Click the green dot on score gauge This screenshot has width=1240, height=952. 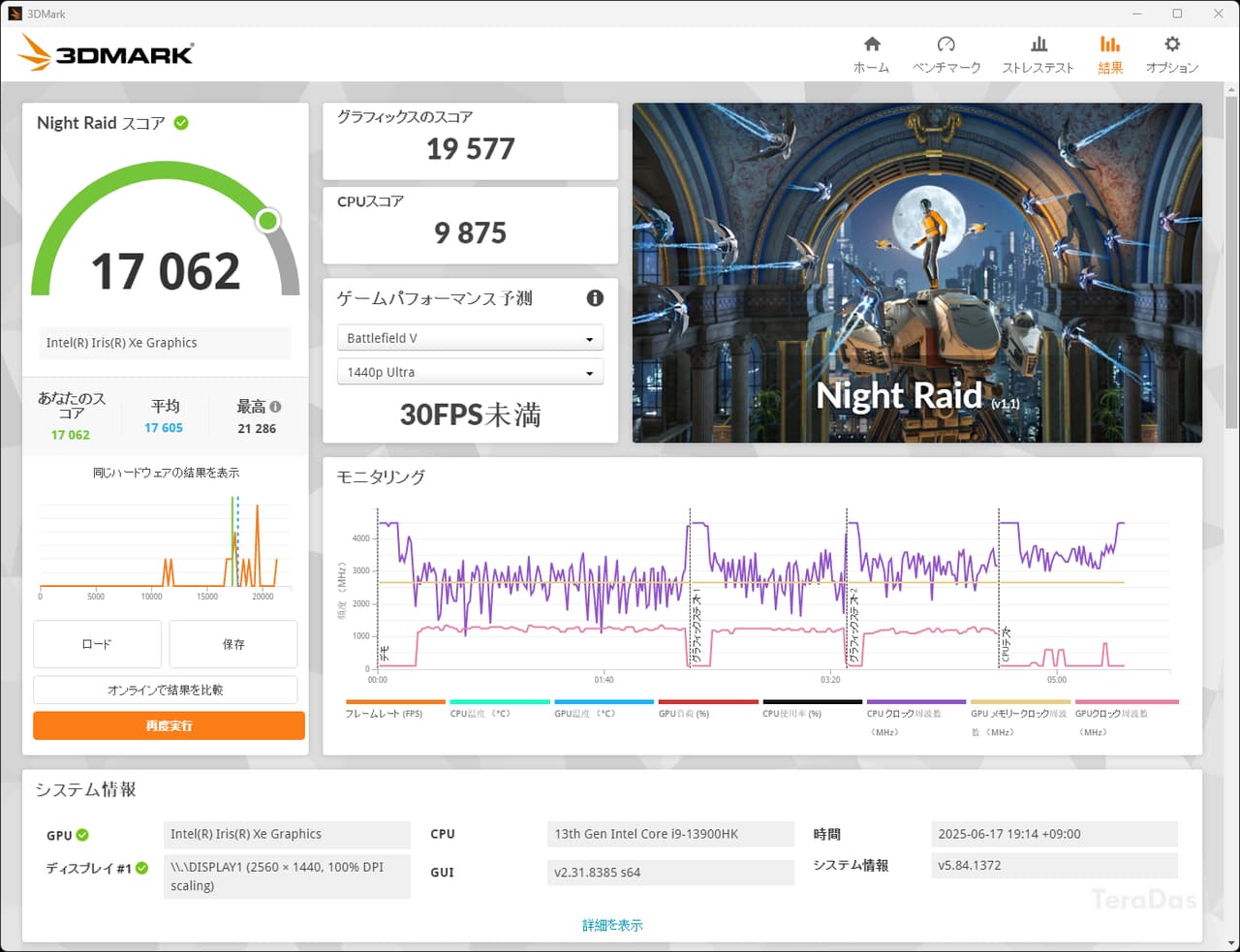pyautogui.click(x=268, y=221)
